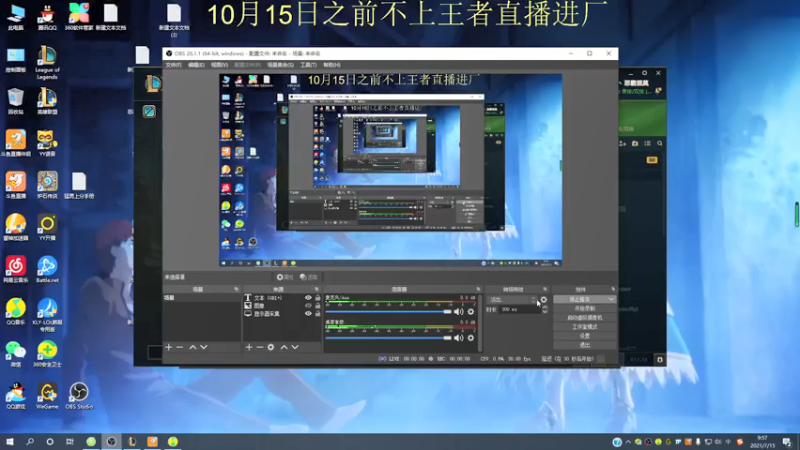The width and height of the screenshot is (800, 450).
Task: Add a new source with the plus icon
Action: point(249,347)
